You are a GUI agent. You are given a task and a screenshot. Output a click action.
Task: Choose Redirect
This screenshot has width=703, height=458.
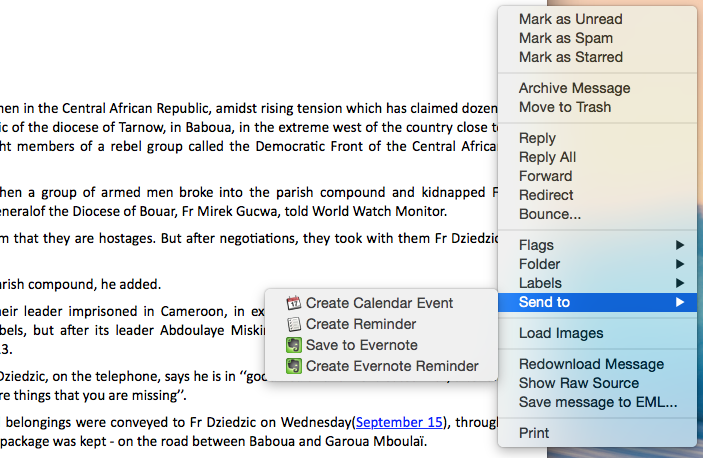pyautogui.click(x=597, y=195)
